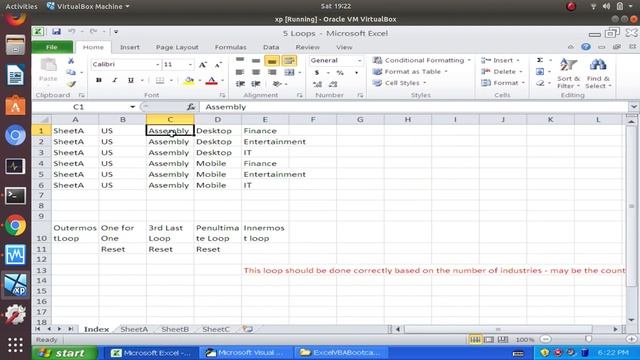The height and width of the screenshot is (360, 640).
Task: Click the Name Box showing C1
Action: 80,107
